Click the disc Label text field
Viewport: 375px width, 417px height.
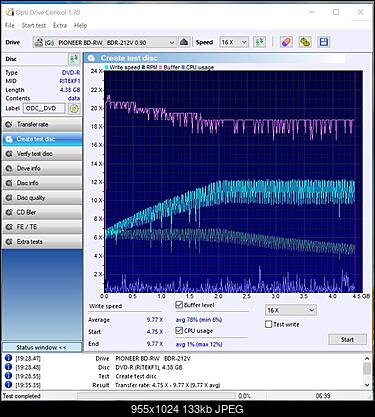point(44,108)
